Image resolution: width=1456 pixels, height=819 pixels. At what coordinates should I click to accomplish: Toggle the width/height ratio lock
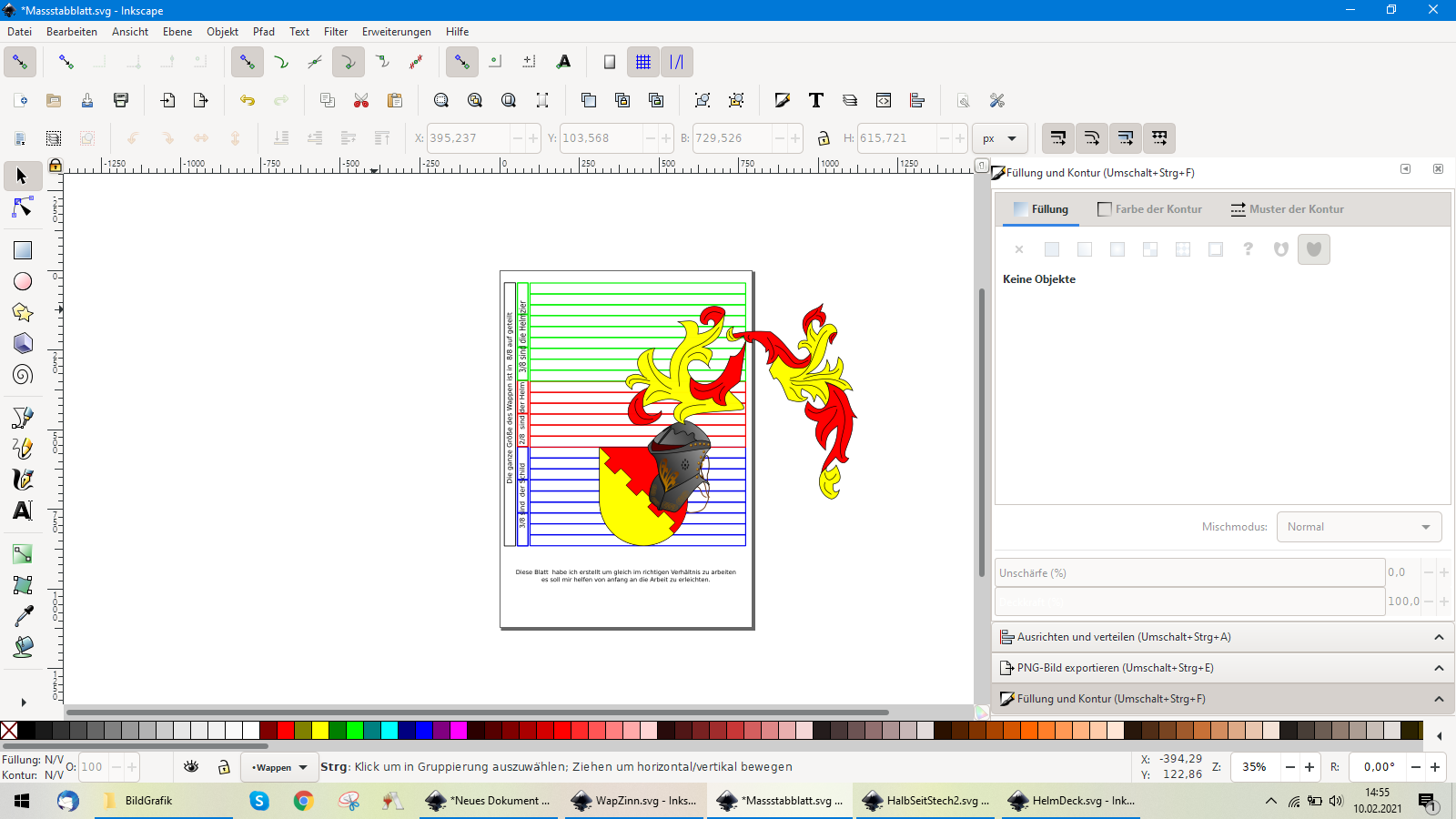(824, 138)
